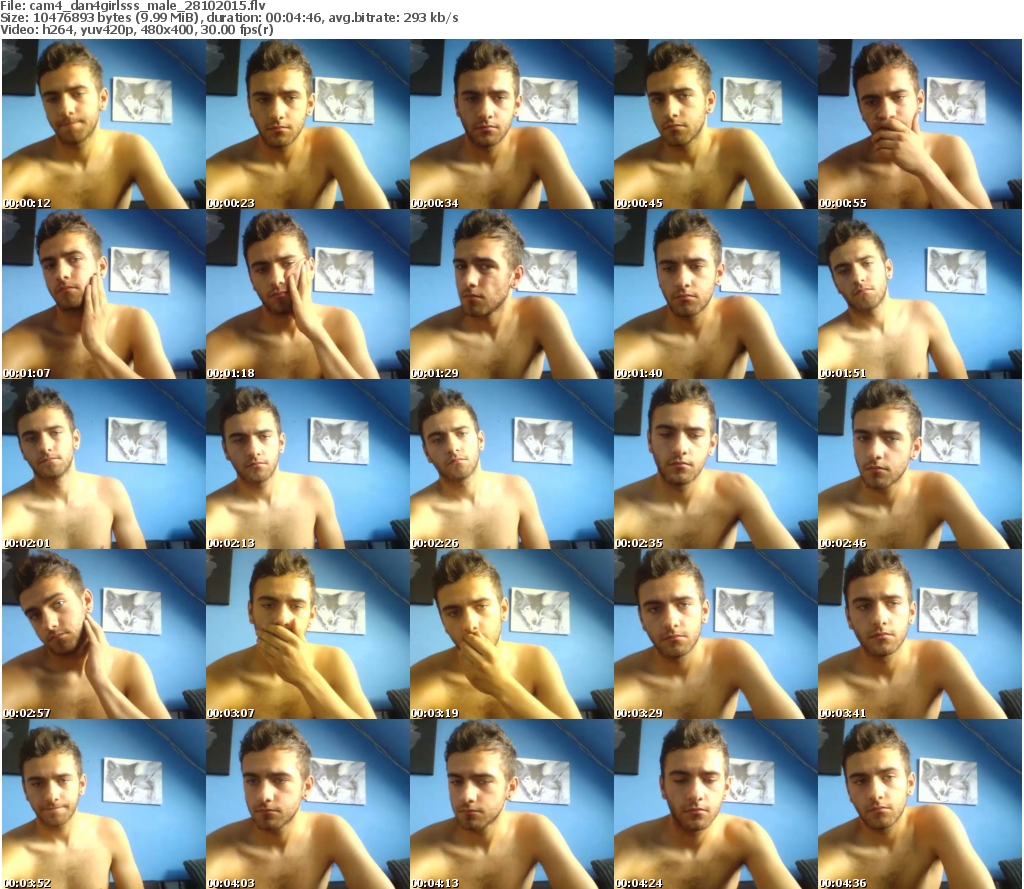
Task: Click the video codec info line
Action: click(x=136, y=29)
